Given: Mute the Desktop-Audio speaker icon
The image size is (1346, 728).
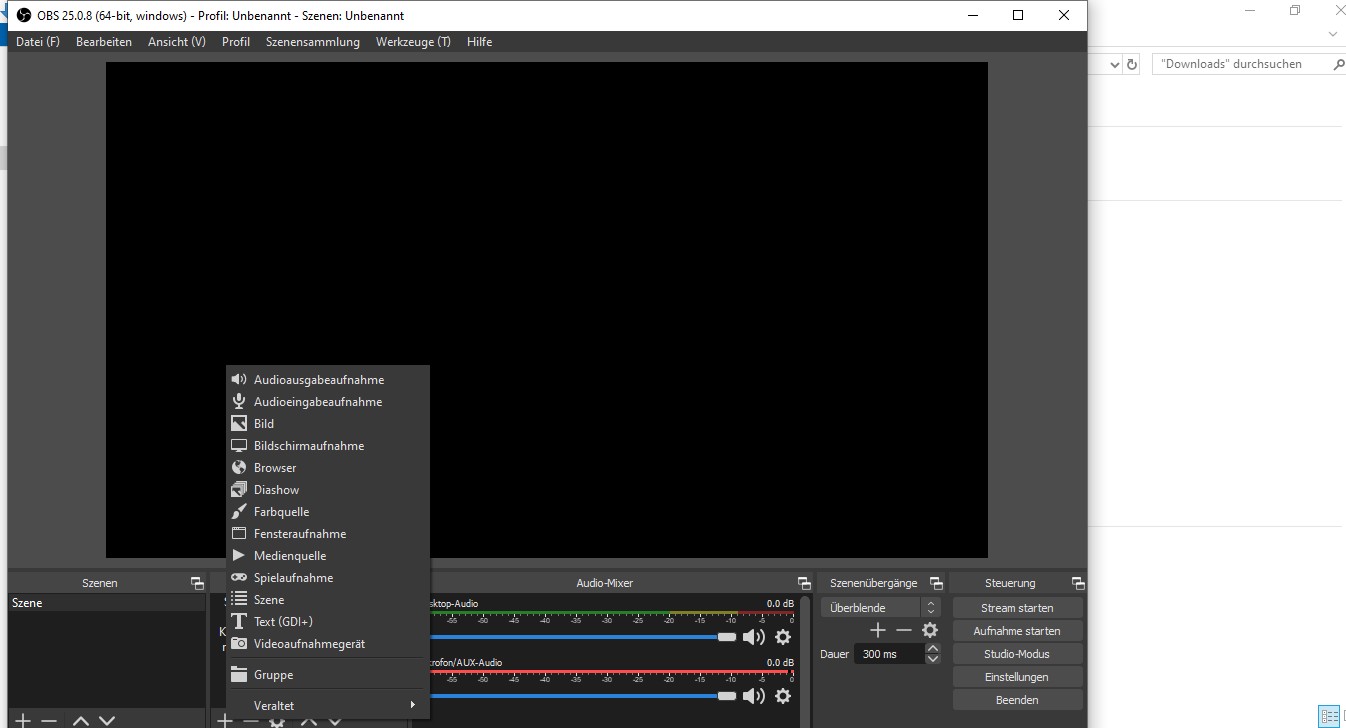Looking at the screenshot, I should (x=753, y=637).
